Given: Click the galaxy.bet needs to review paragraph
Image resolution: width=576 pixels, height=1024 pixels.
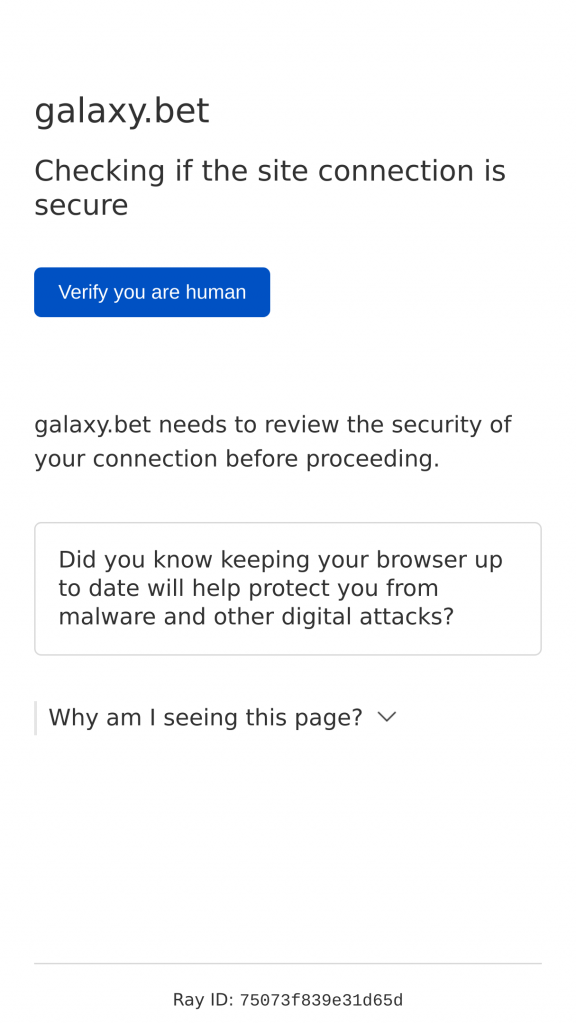Looking at the screenshot, I should (x=273, y=441).
